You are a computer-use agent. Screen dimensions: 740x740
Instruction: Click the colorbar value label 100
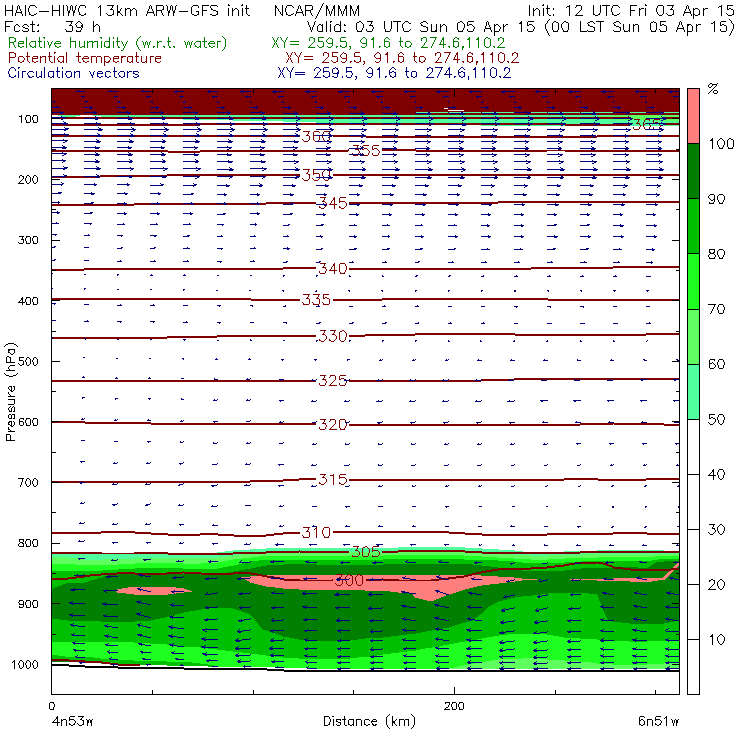point(721,143)
